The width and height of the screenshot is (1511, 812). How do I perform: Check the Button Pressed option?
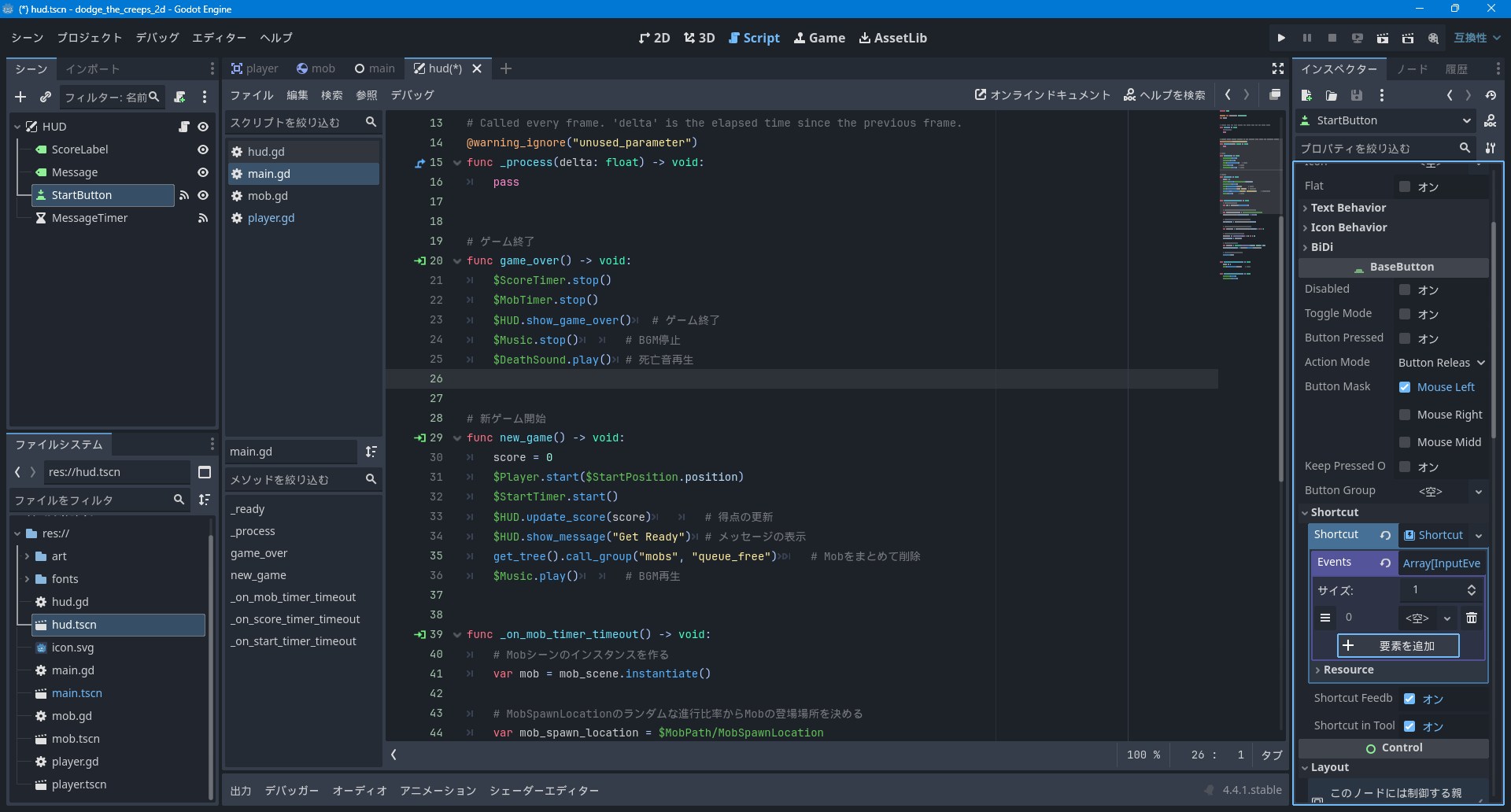point(1405,338)
